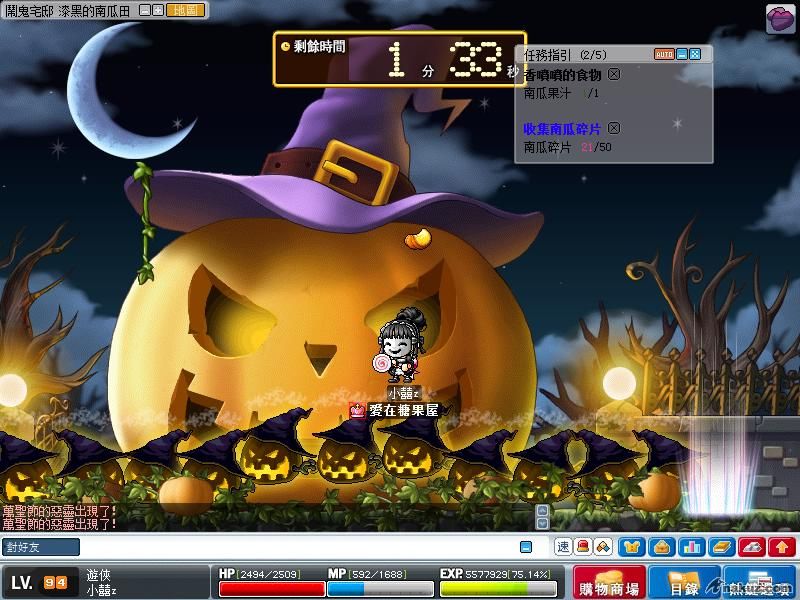Open the 購物商場 cash shop button
The image size is (800, 600).
(x=609, y=582)
